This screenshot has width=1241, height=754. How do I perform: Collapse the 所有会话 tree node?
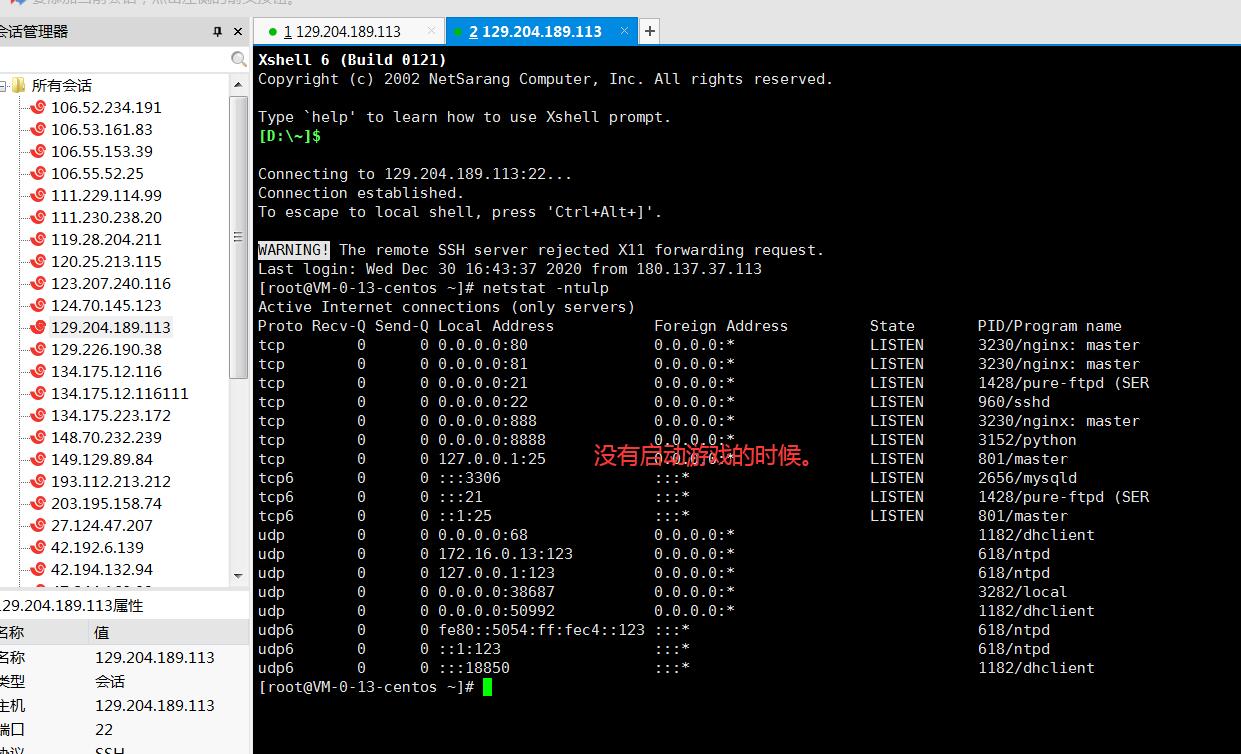4,85
